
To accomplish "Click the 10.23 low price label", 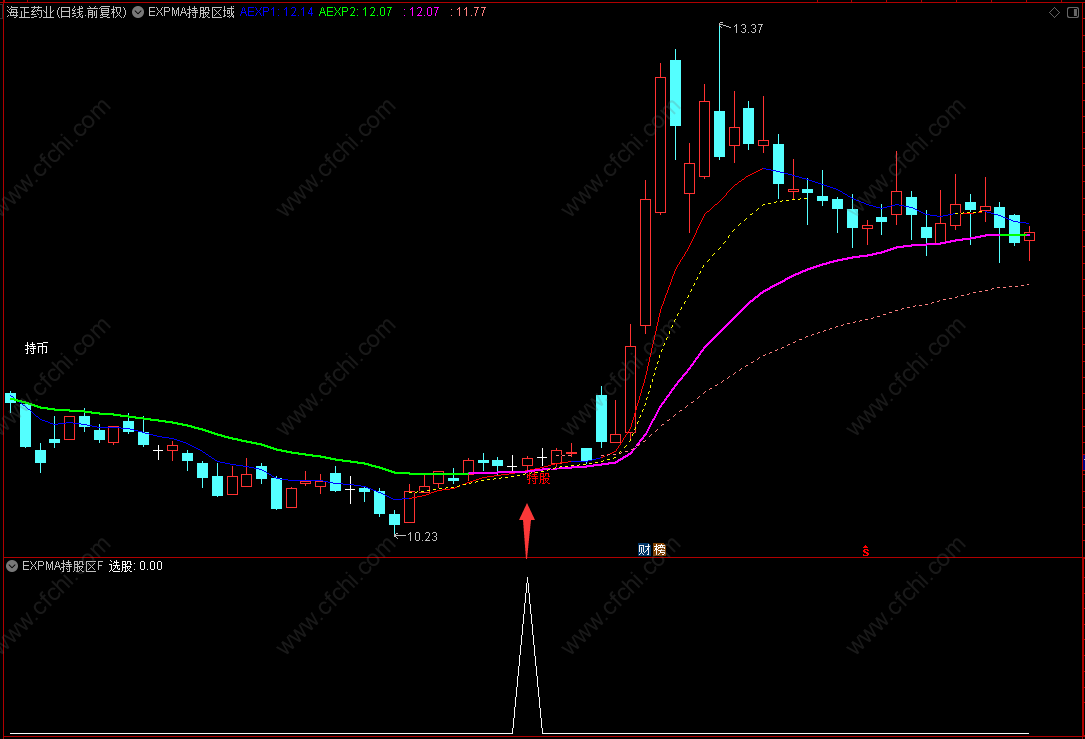I will click(x=422, y=536).
